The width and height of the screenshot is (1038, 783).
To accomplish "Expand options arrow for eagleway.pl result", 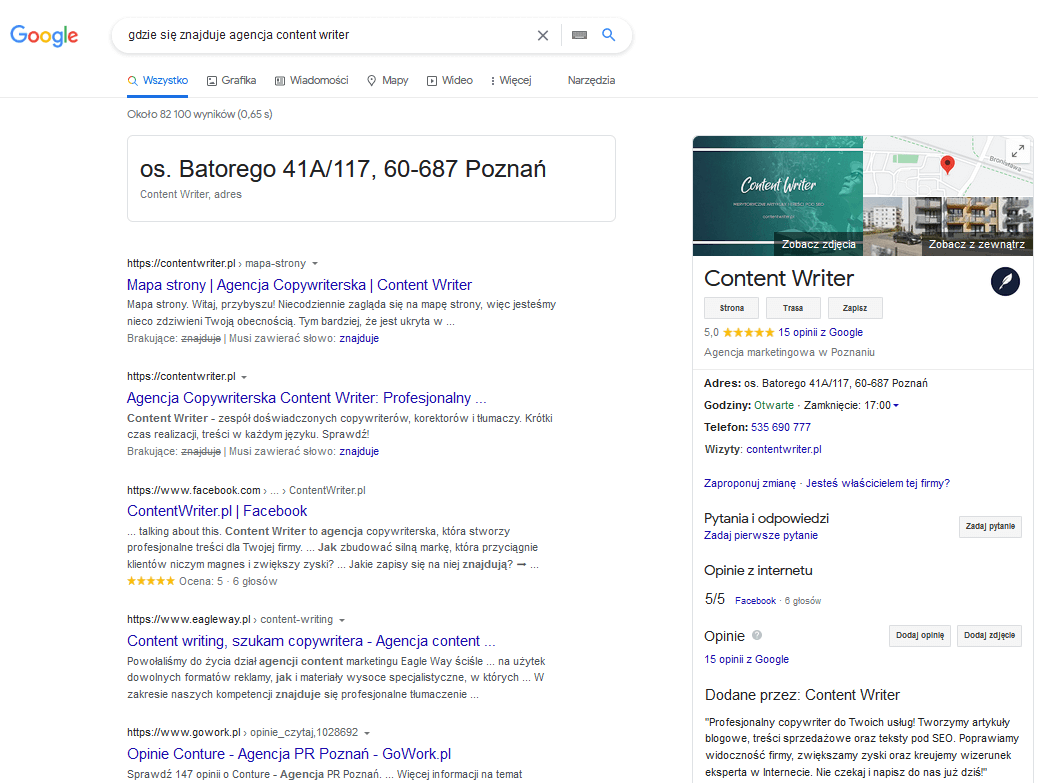I will coord(342,620).
